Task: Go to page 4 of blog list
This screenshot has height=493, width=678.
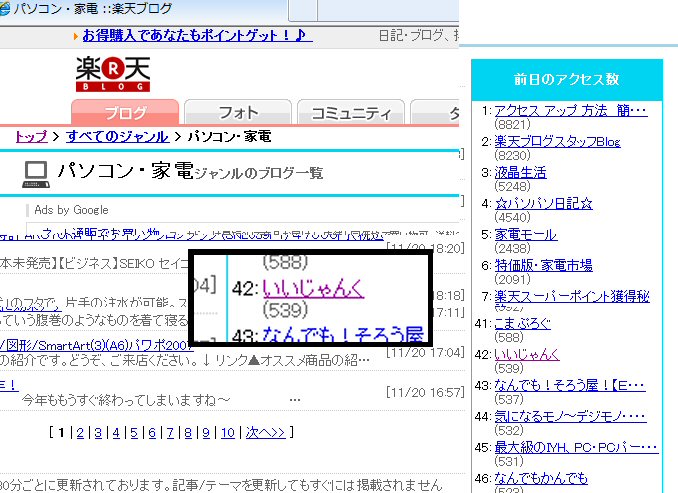Action: [x=116, y=432]
